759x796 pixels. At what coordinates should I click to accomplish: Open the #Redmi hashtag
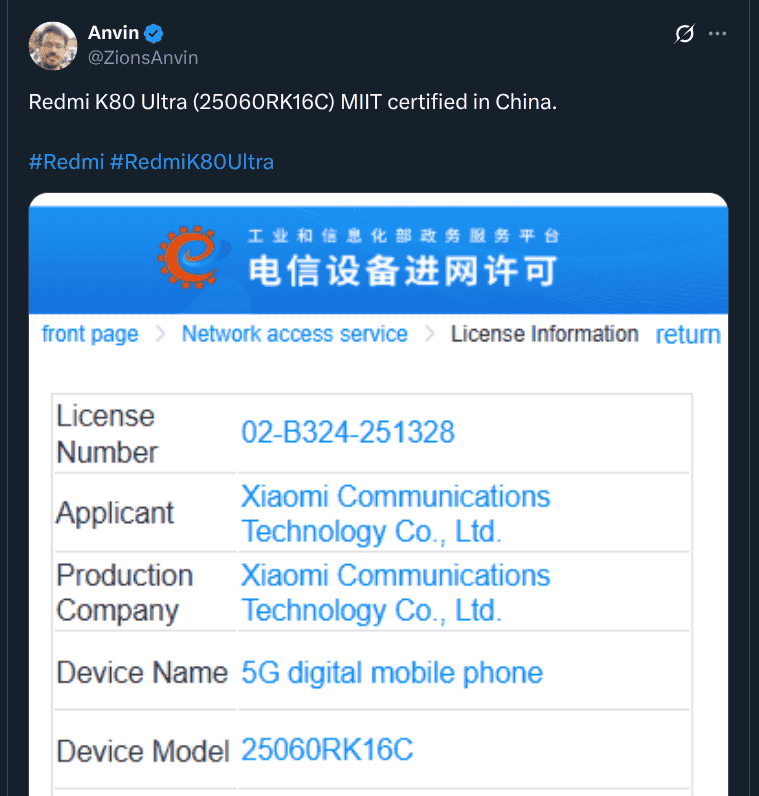(66, 162)
